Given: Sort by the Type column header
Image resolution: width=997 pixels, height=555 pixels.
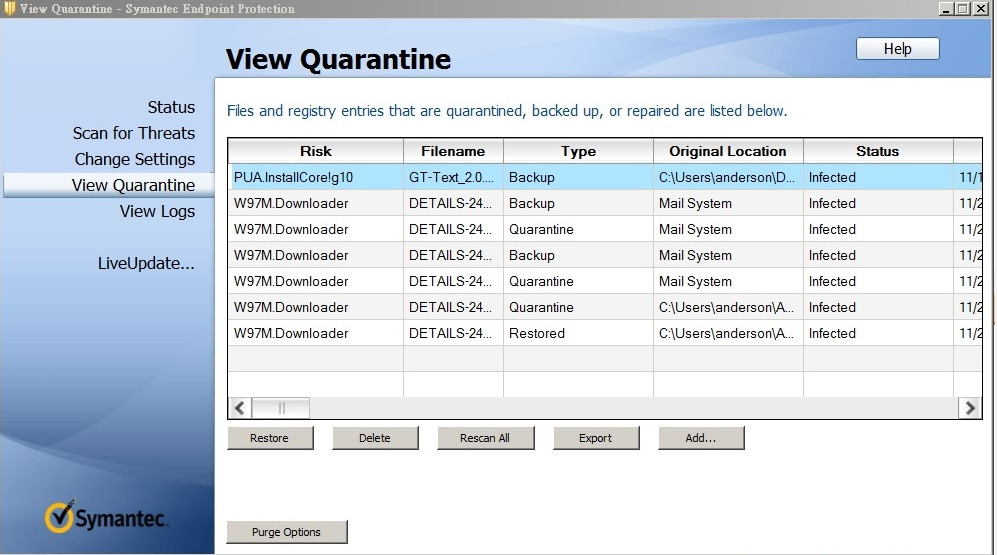Looking at the screenshot, I should click(578, 151).
